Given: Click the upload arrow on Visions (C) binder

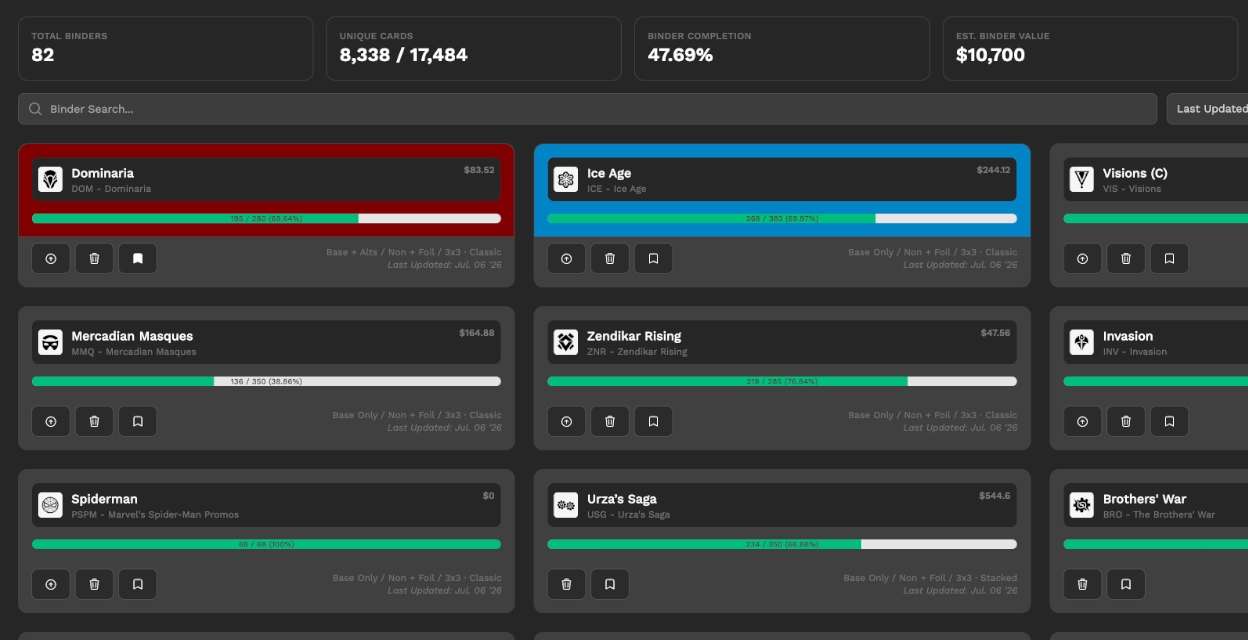Looking at the screenshot, I should click(1083, 259).
